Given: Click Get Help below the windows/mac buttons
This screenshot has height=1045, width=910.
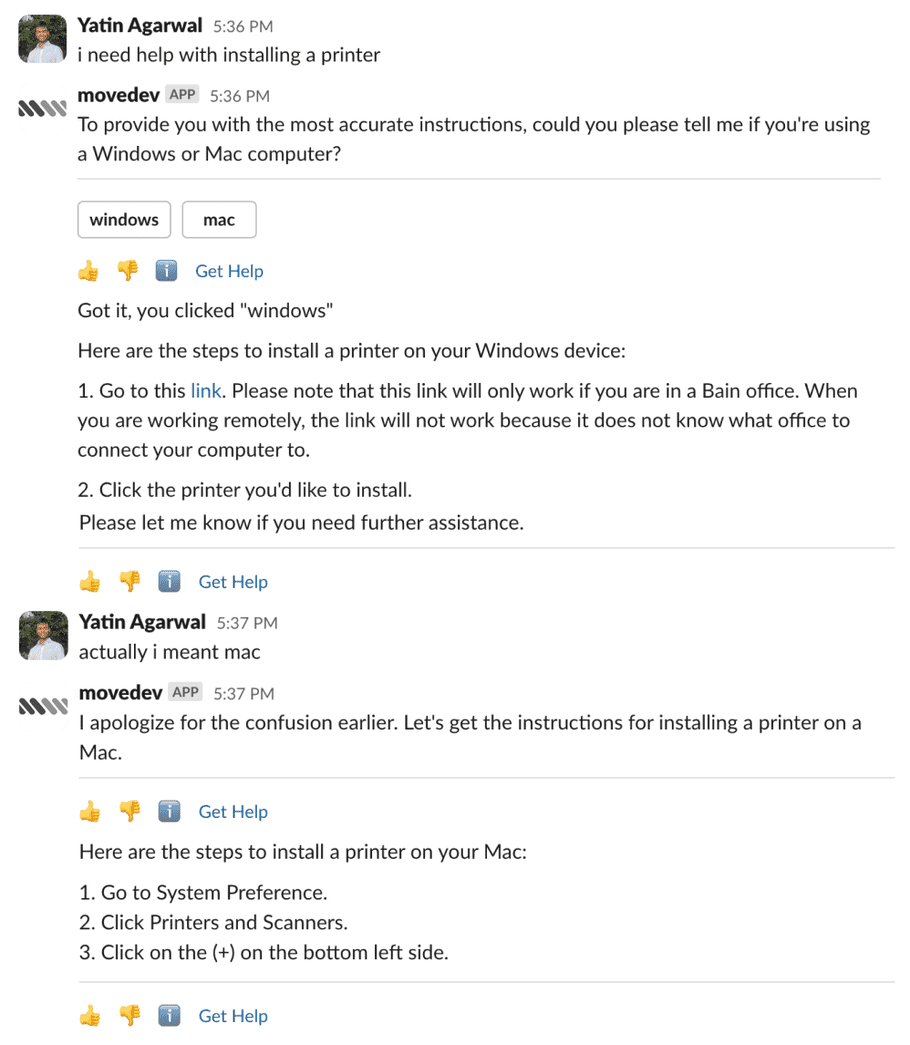Looking at the screenshot, I should pyautogui.click(x=229, y=271).
